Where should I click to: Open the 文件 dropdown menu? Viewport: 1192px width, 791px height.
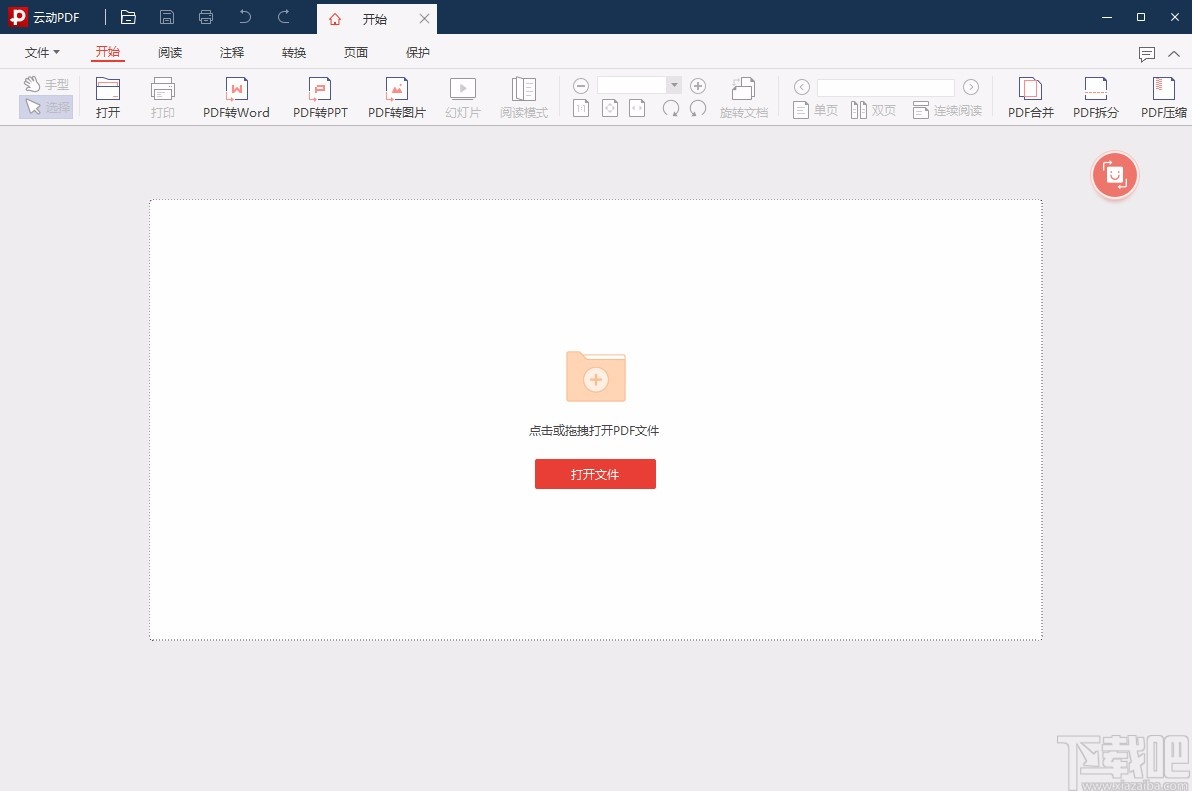click(42, 52)
